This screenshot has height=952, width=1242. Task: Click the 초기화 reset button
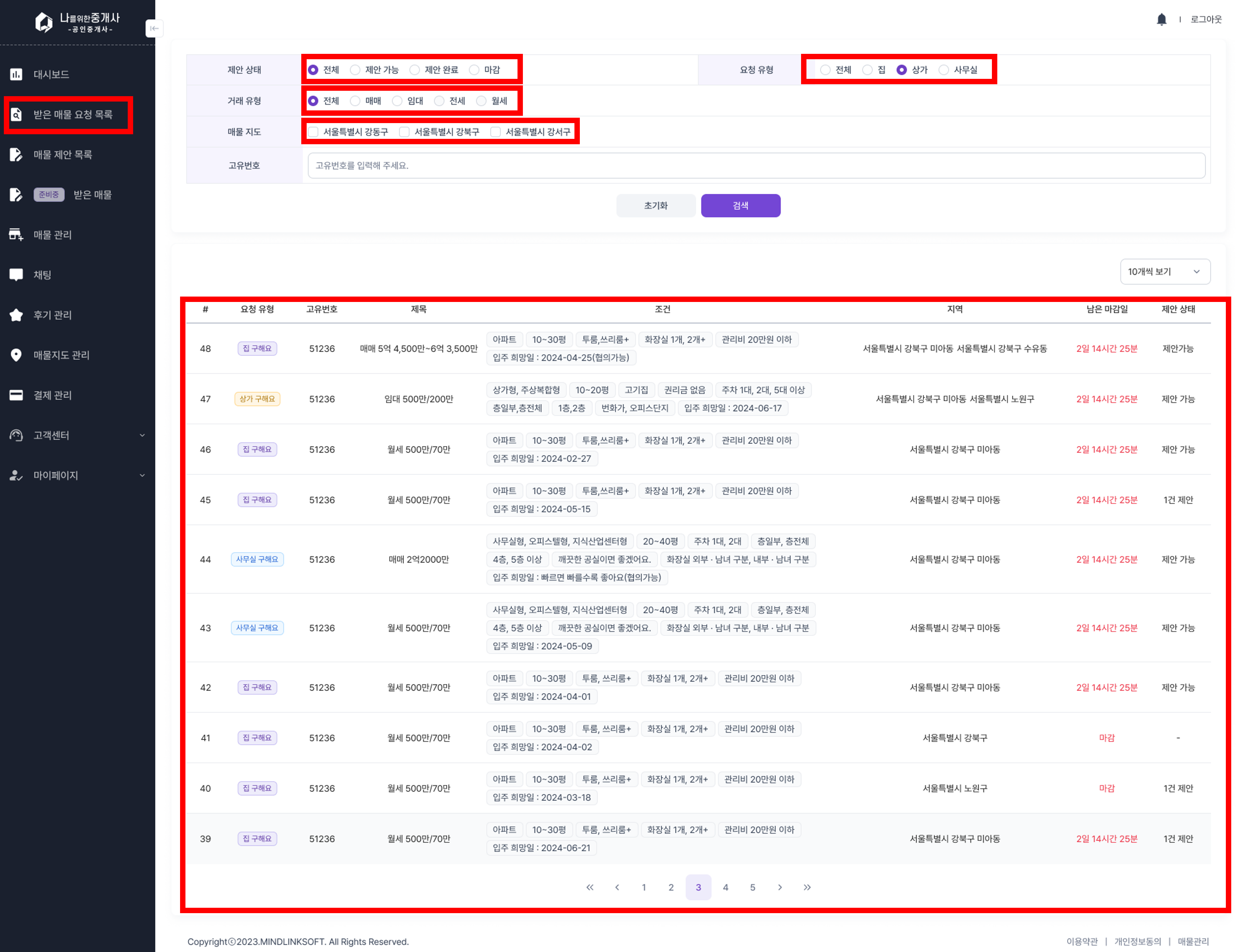[x=656, y=206]
